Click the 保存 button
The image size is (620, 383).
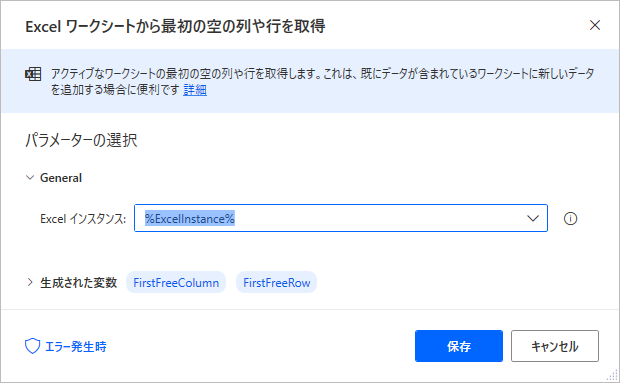coord(459,346)
